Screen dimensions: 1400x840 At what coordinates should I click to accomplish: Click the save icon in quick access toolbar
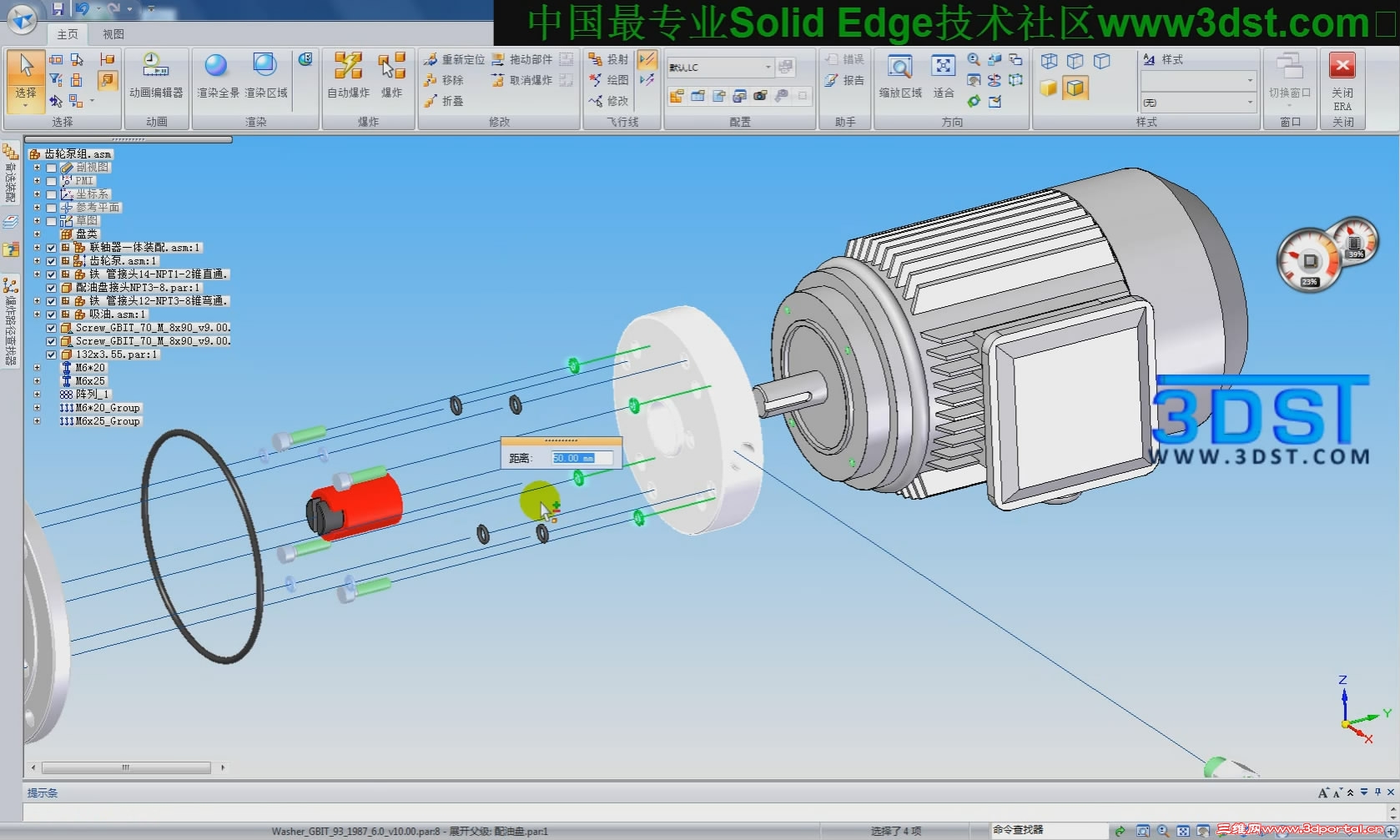click(58, 9)
